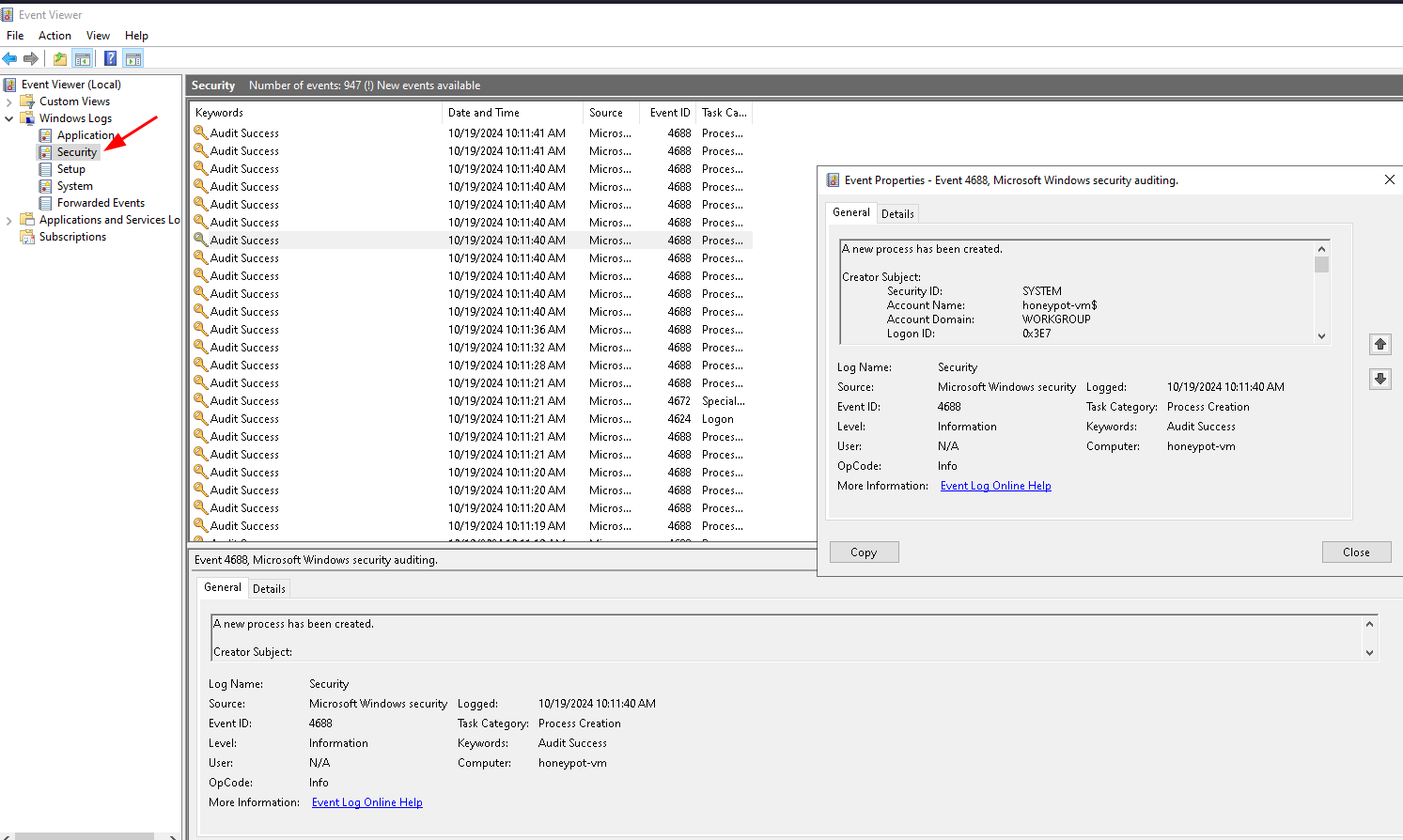Viewport: 1403px width, 840px height.
Task: Open Event Log Online Help link in dialog
Action: click(995, 486)
